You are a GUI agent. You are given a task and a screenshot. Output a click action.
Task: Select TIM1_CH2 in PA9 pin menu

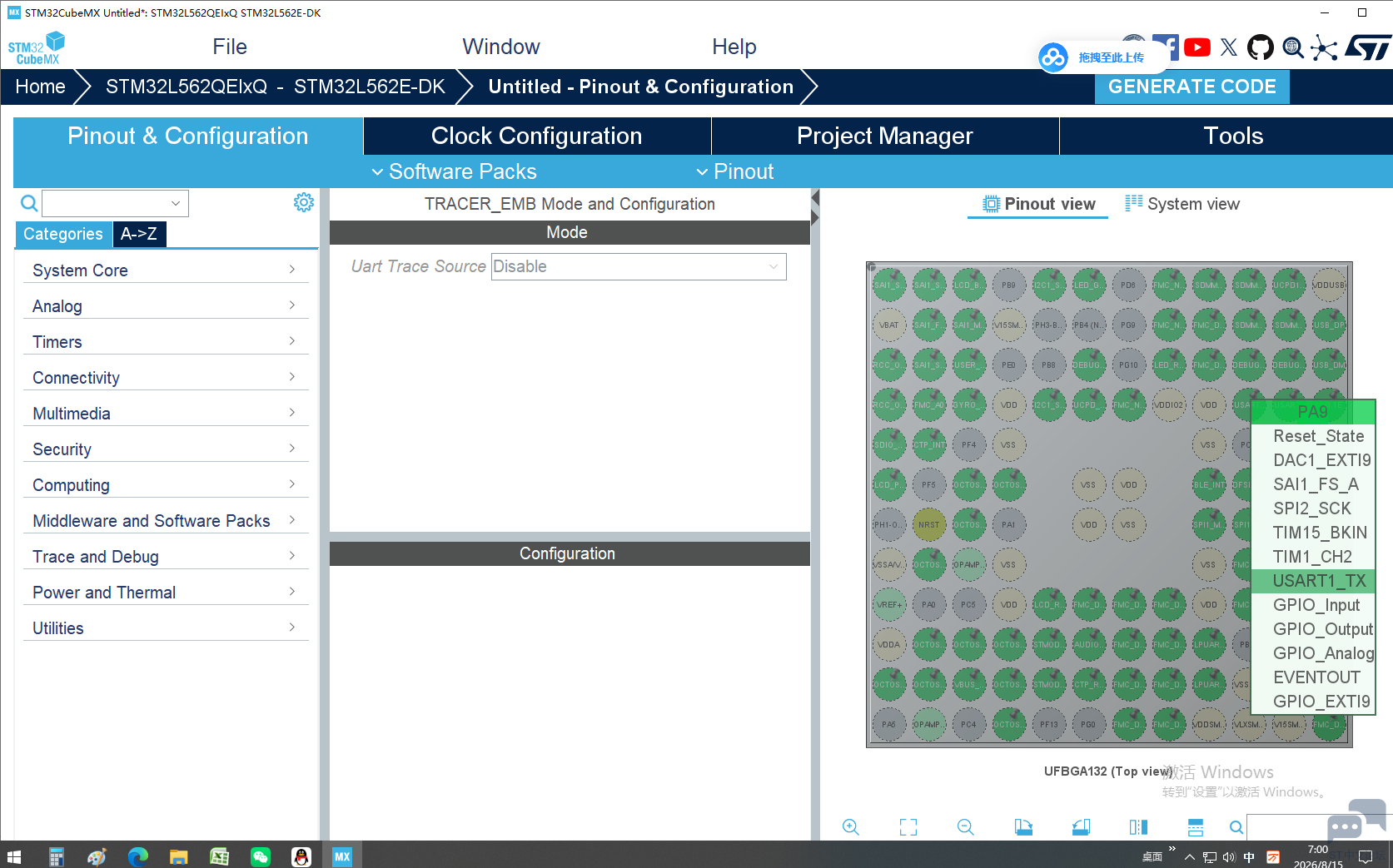(1314, 557)
